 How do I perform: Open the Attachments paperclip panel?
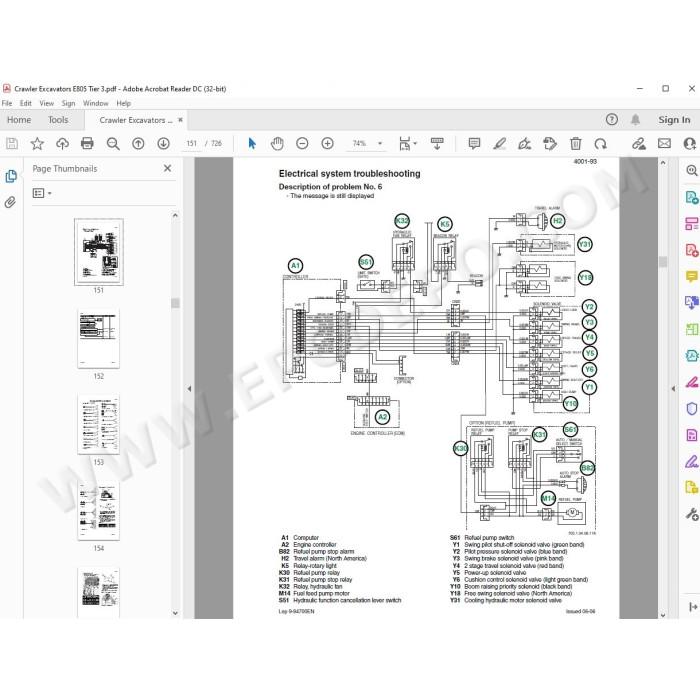coord(10,202)
